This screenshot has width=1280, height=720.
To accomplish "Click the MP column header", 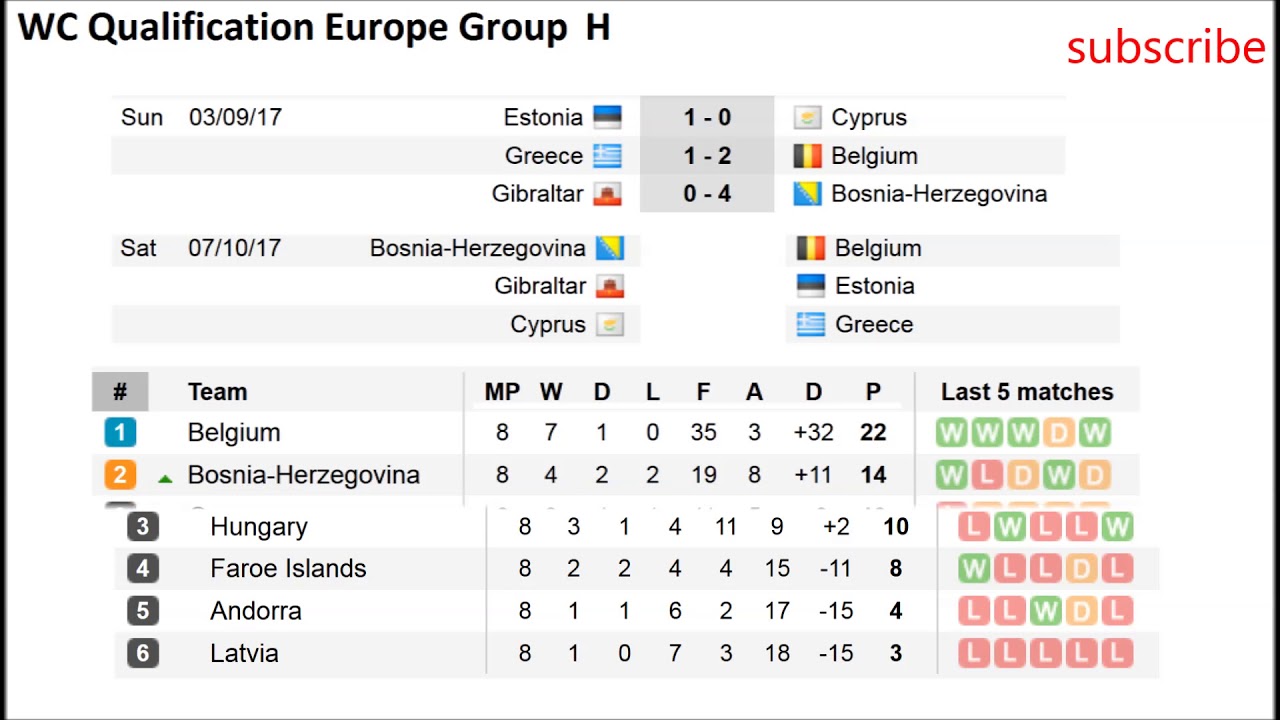I will click(502, 392).
